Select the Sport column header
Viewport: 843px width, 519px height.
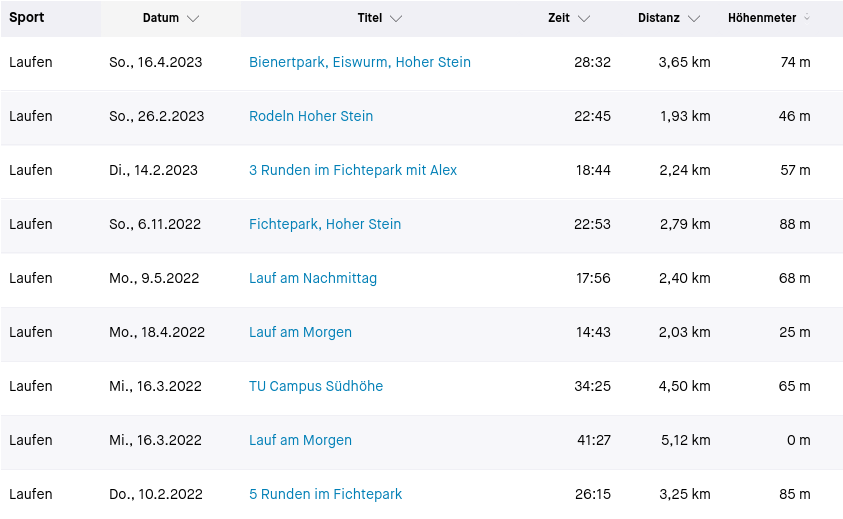point(27,18)
